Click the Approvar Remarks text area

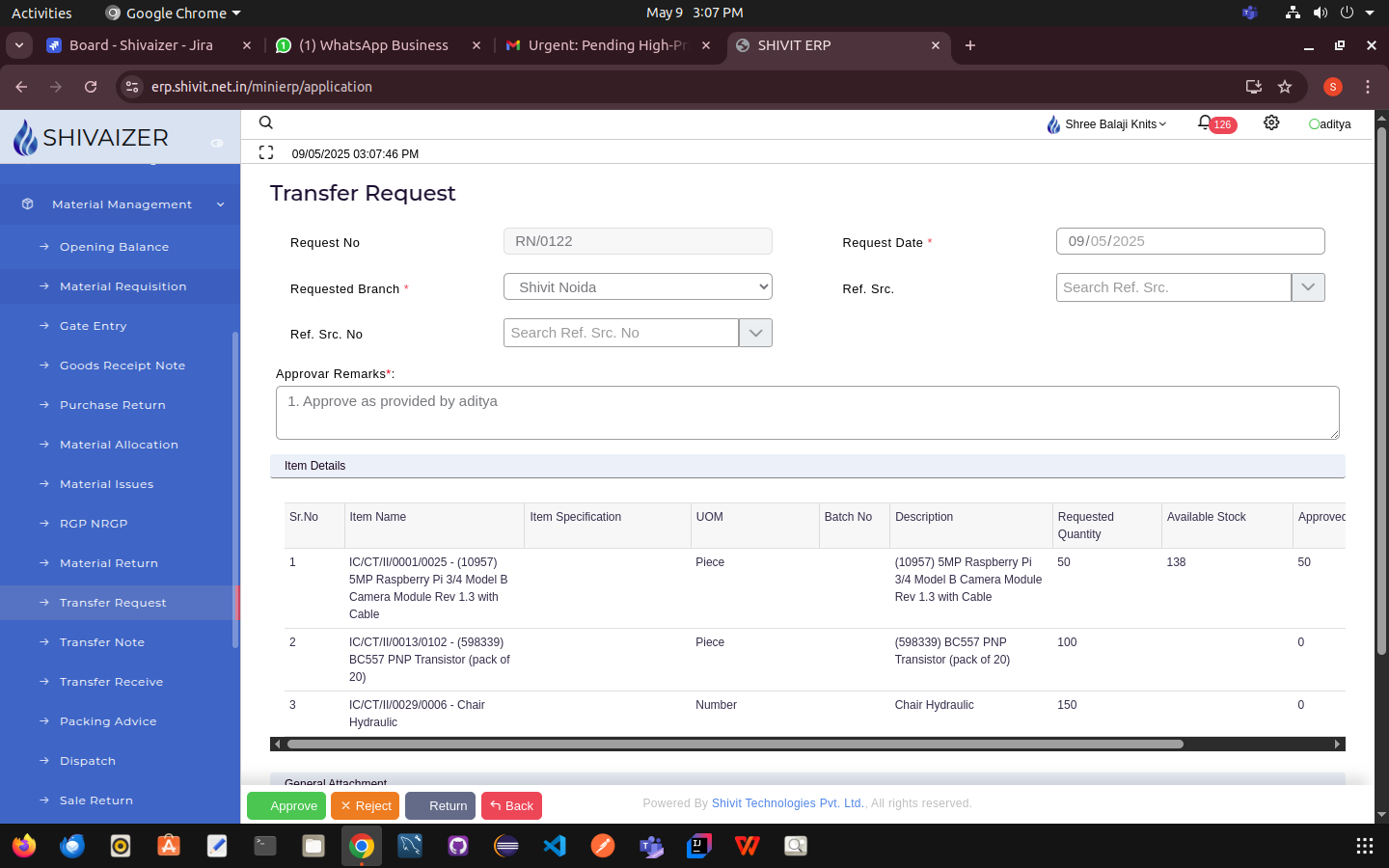point(807,413)
